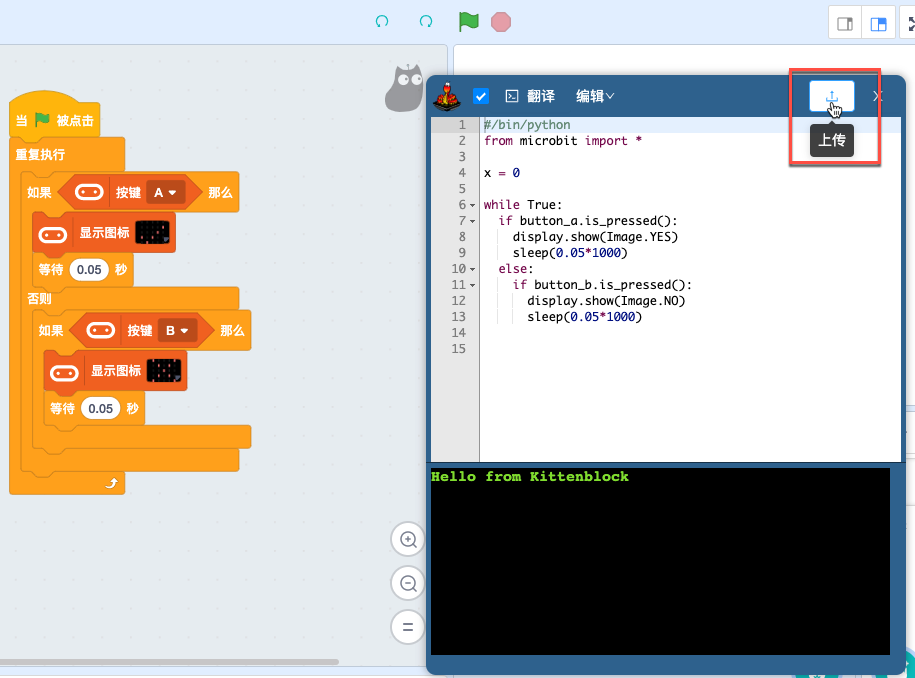Zoom out the block workspace

pos(408,583)
